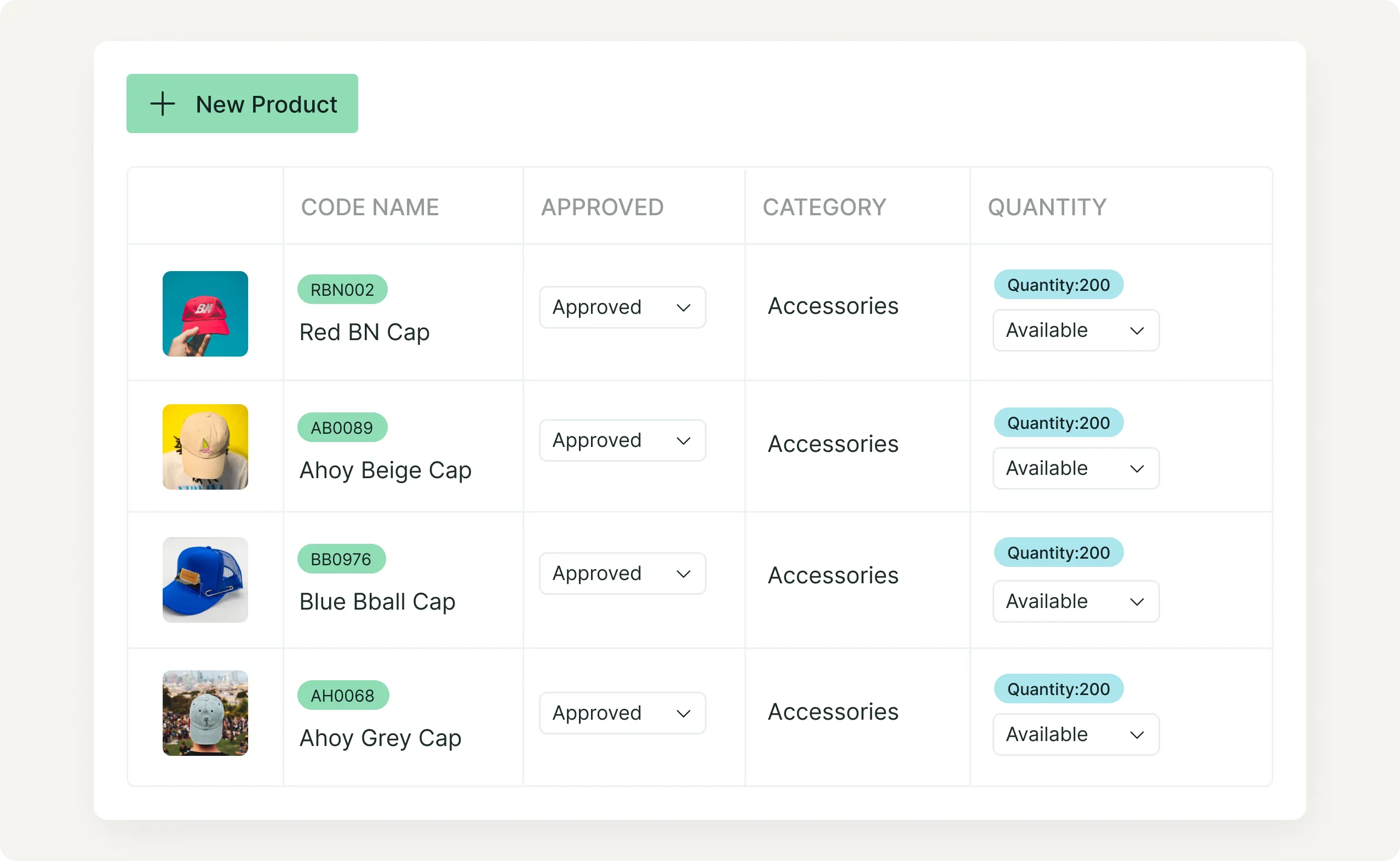Screen dimensions: 1400x861
Task: Open Approved dropdown for Ahoy Grey Cap
Action: [622, 713]
